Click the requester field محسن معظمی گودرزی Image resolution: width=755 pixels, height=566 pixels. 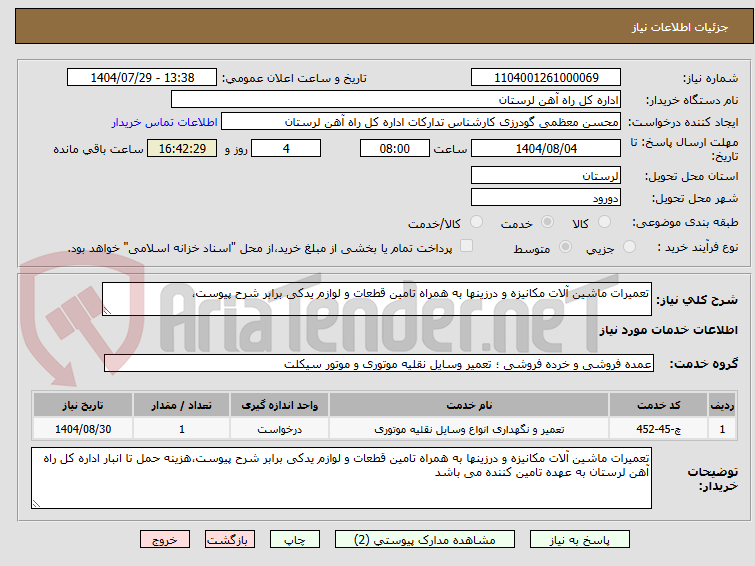point(420,122)
